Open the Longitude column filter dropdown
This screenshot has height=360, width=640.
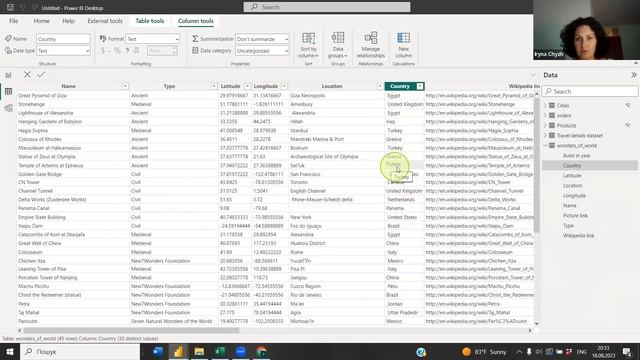[284, 86]
